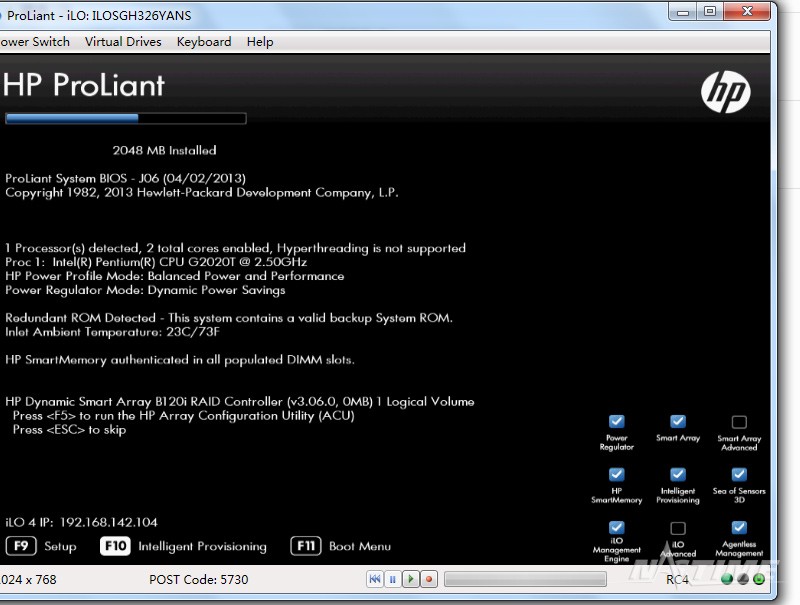
Task: Click the 2048 MB Installed text
Action: (x=164, y=150)
